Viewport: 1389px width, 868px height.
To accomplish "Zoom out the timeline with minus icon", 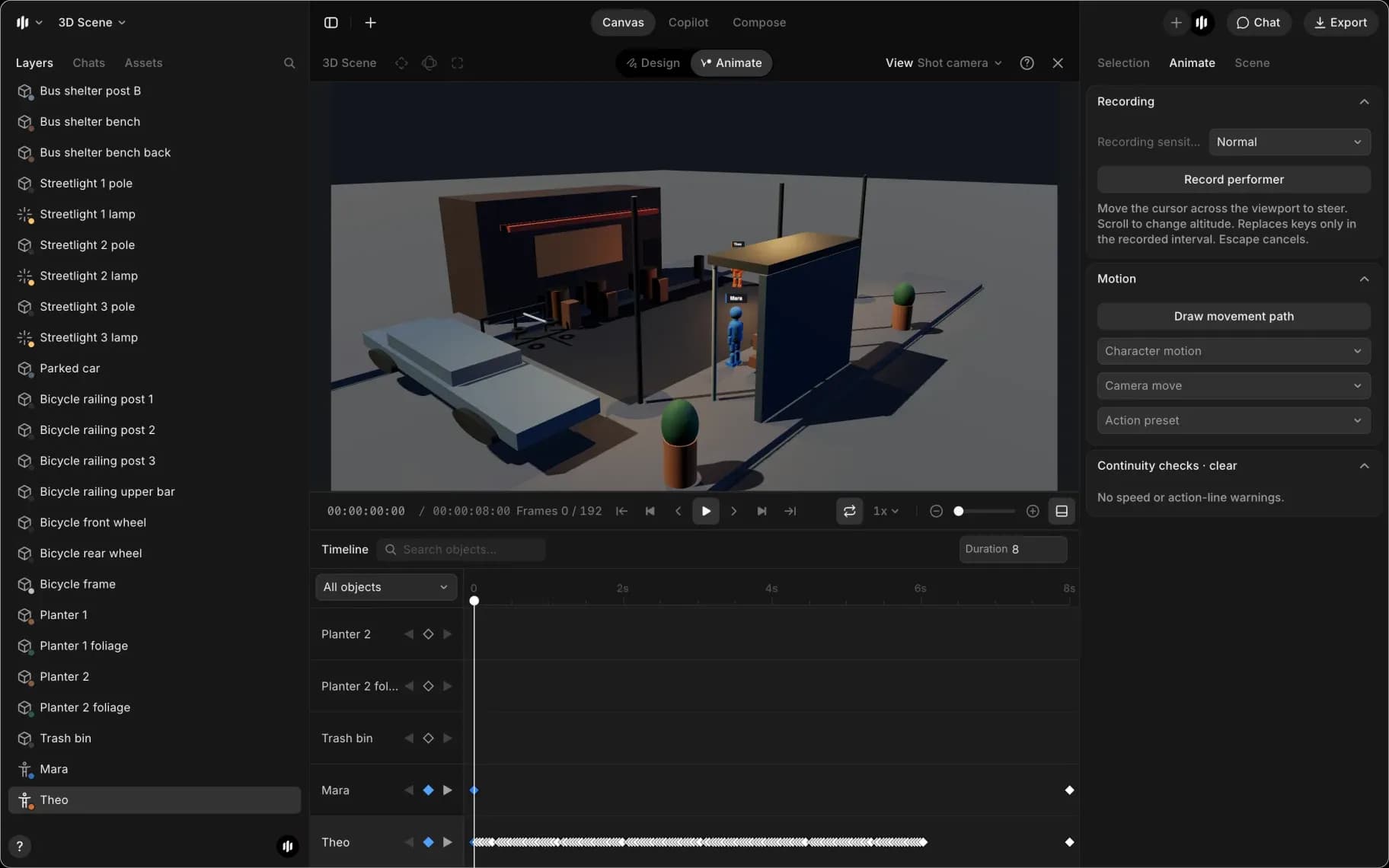I will pyautogui.click(x=937, y=511).
